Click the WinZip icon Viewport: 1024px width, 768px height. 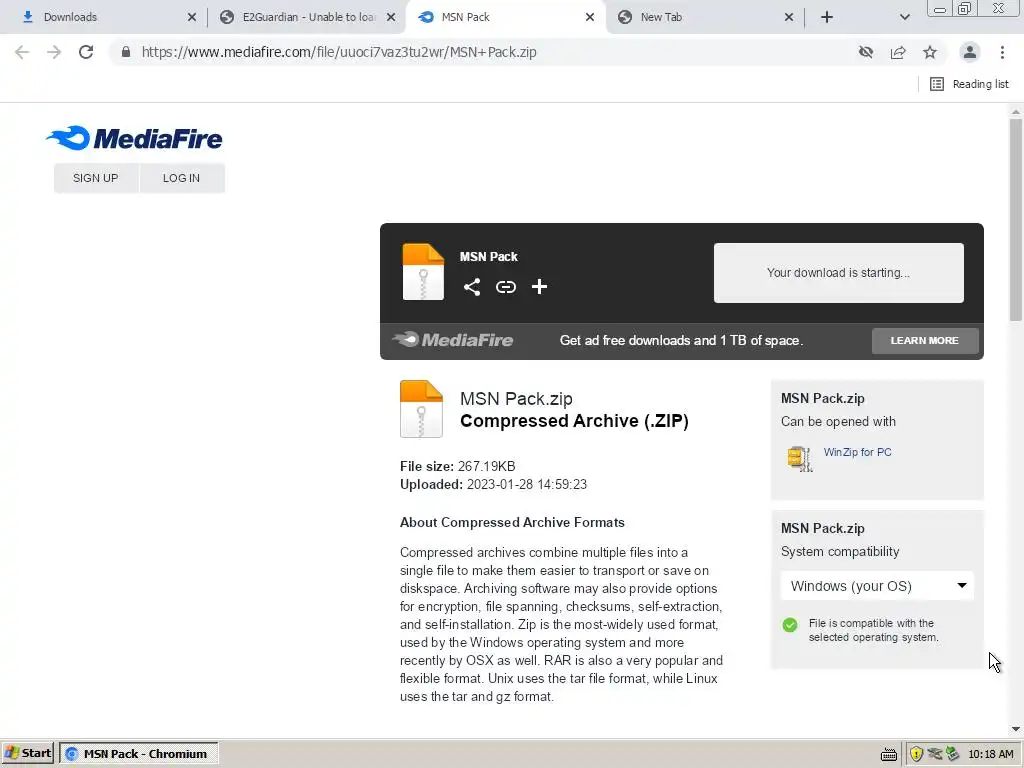point(799,458)
